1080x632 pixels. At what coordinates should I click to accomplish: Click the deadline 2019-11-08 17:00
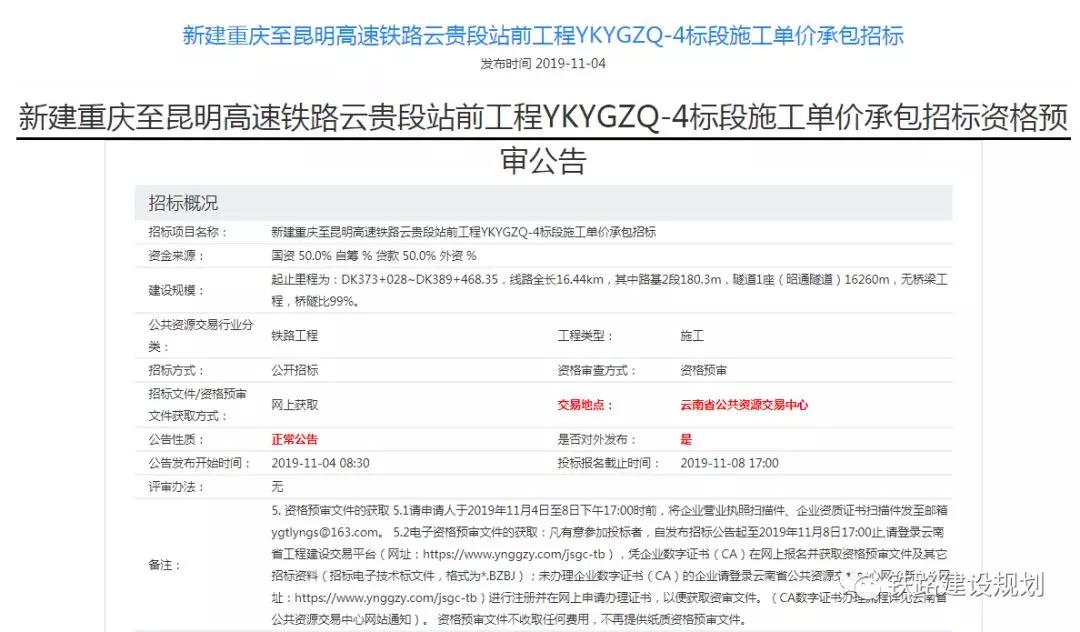point(729,463)
